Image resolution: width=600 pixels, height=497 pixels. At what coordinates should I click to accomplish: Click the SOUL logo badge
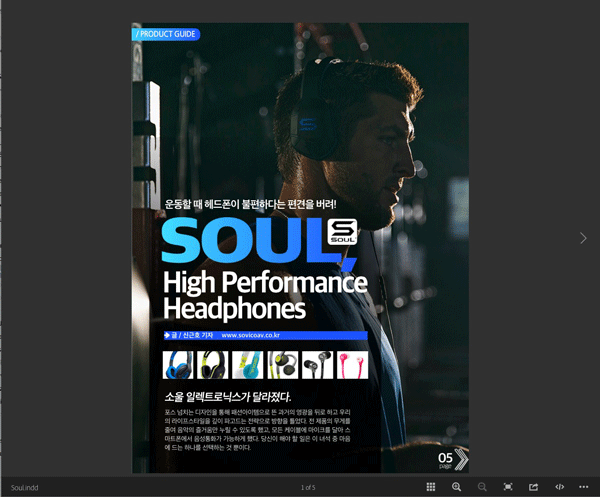[x=342, y=232]
